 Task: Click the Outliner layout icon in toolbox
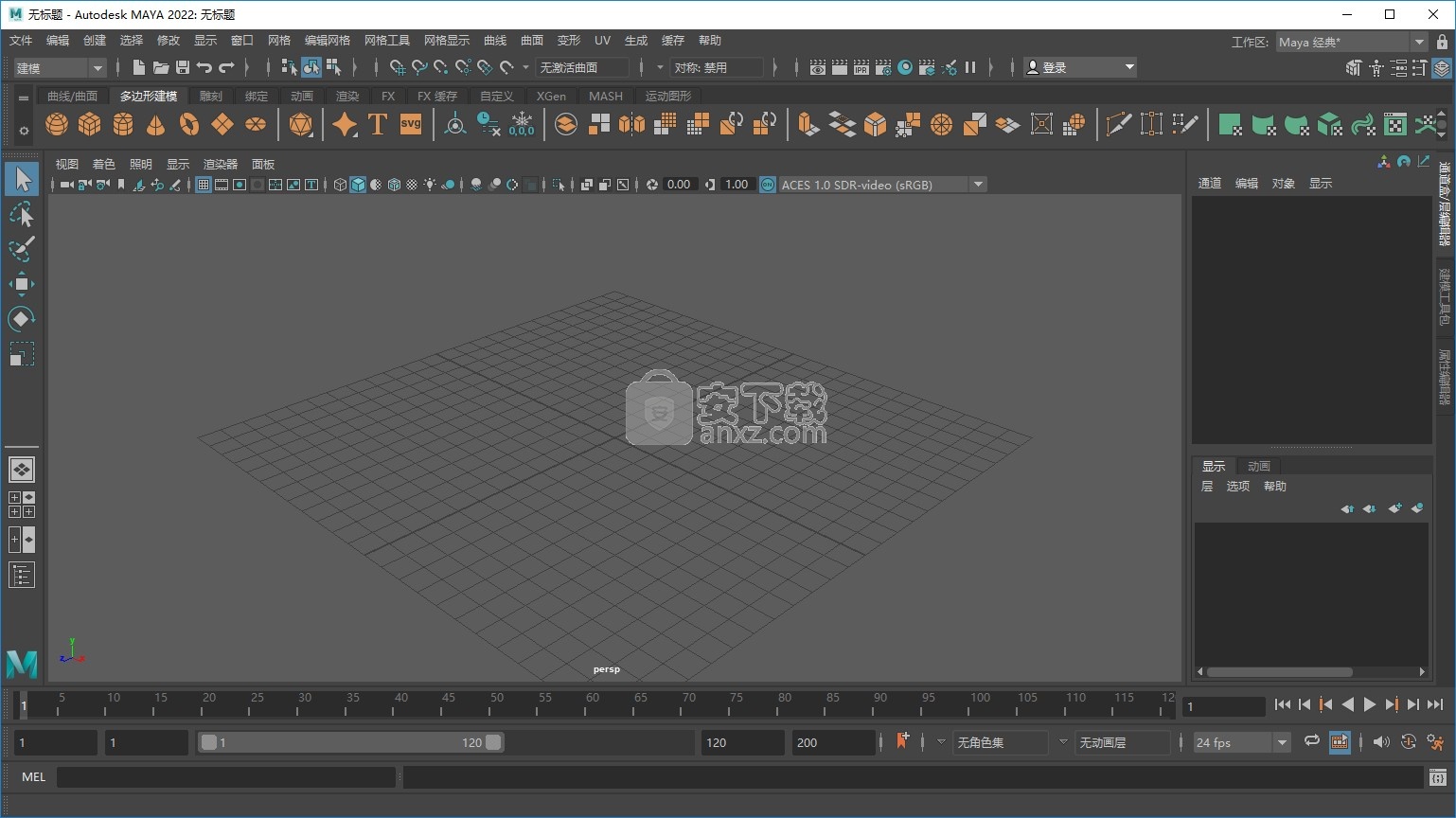pos(22,575)
